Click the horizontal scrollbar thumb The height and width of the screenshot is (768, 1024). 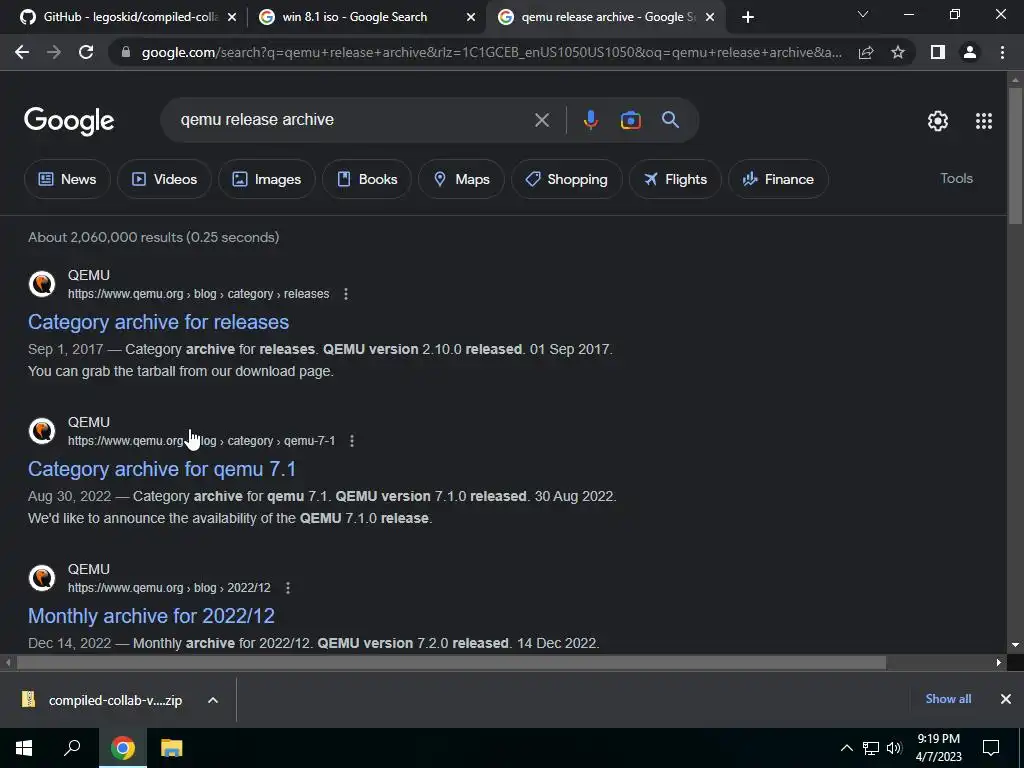tap(451, 663)
